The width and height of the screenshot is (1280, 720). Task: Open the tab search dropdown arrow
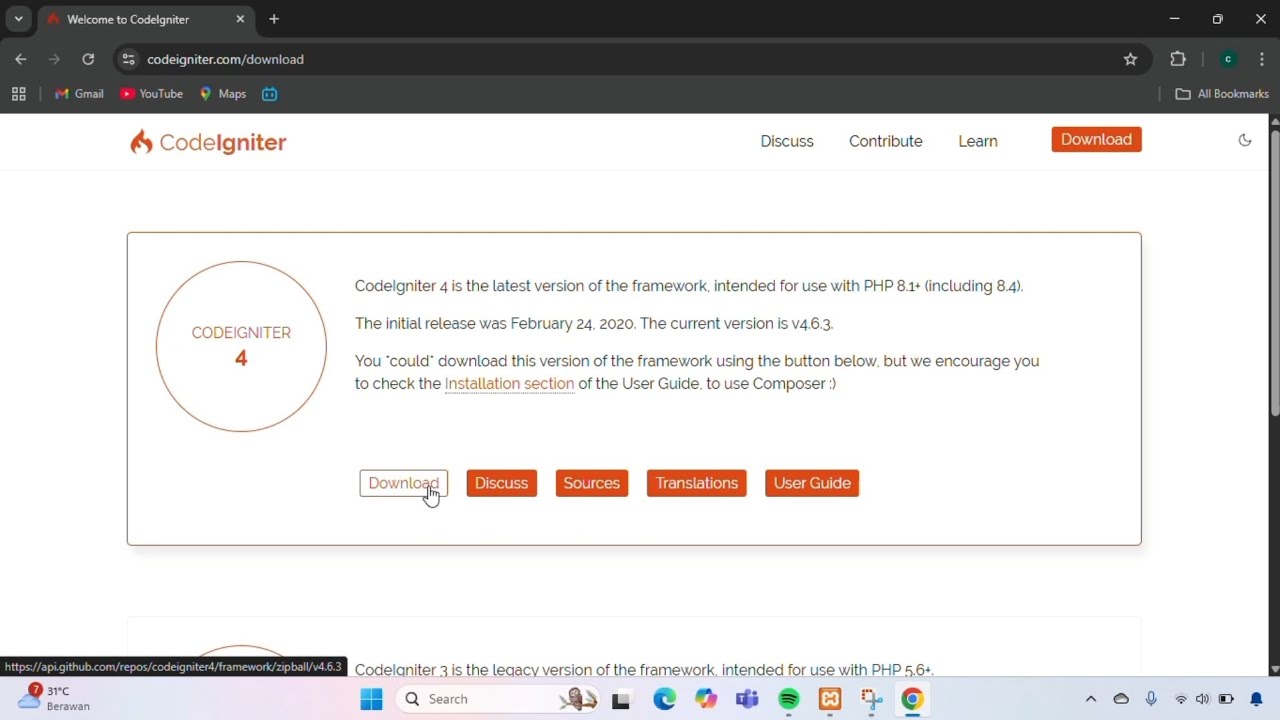pos(18,19)
